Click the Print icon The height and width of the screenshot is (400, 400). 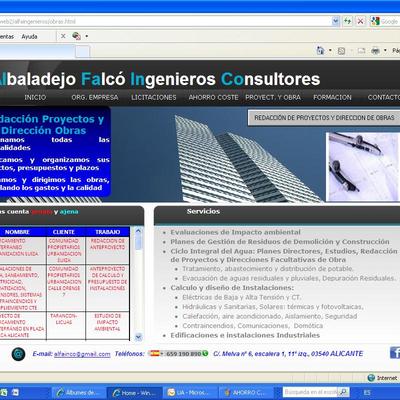pos(376,51)
